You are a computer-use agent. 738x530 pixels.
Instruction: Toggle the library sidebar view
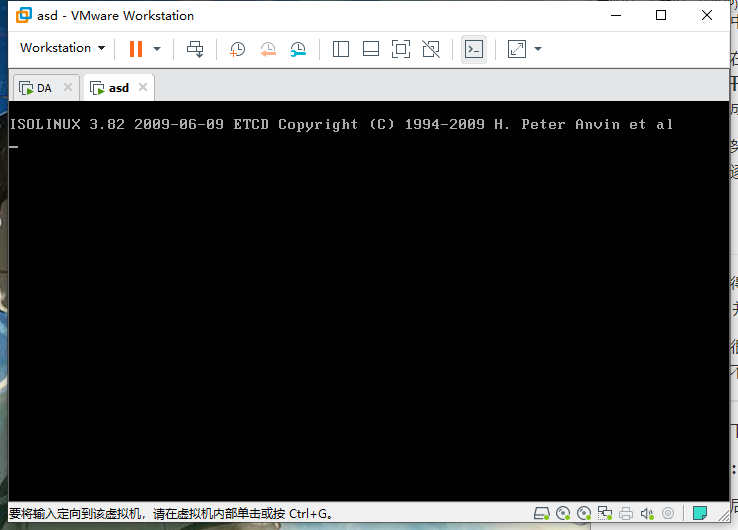pos(341,49)
